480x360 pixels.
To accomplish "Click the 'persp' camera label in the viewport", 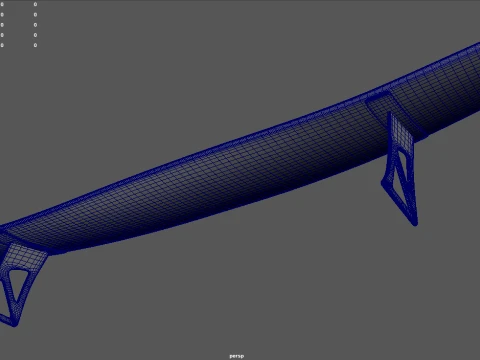I will (x=237, y=356).
